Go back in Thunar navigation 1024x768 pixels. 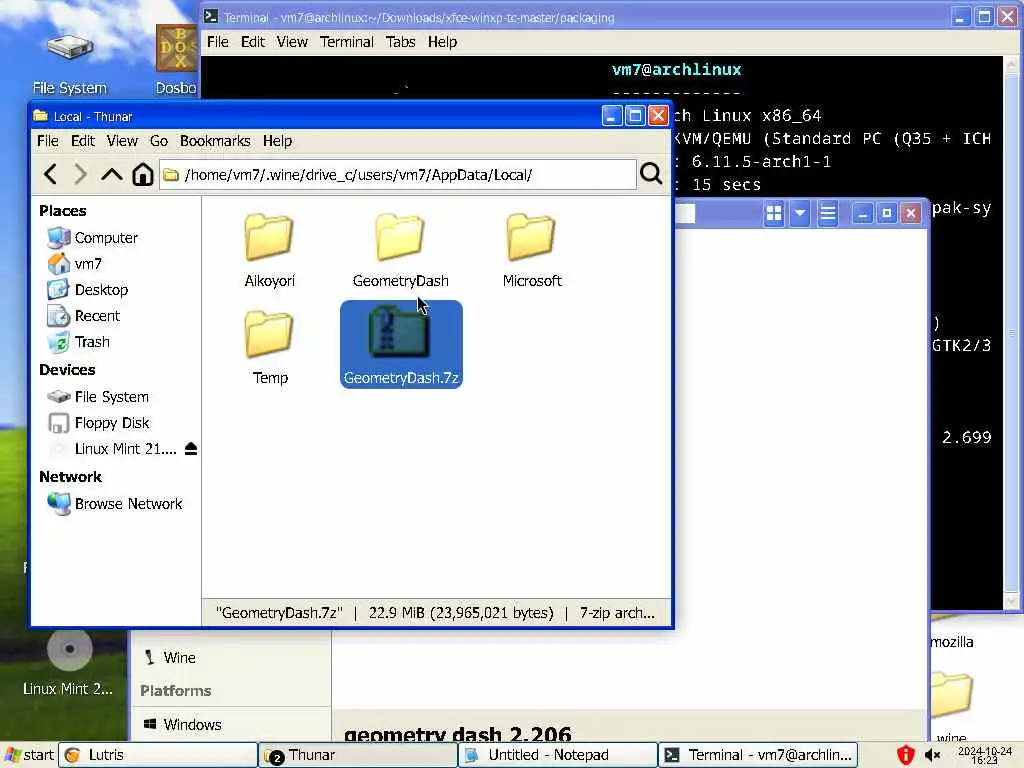click(50, 174)
